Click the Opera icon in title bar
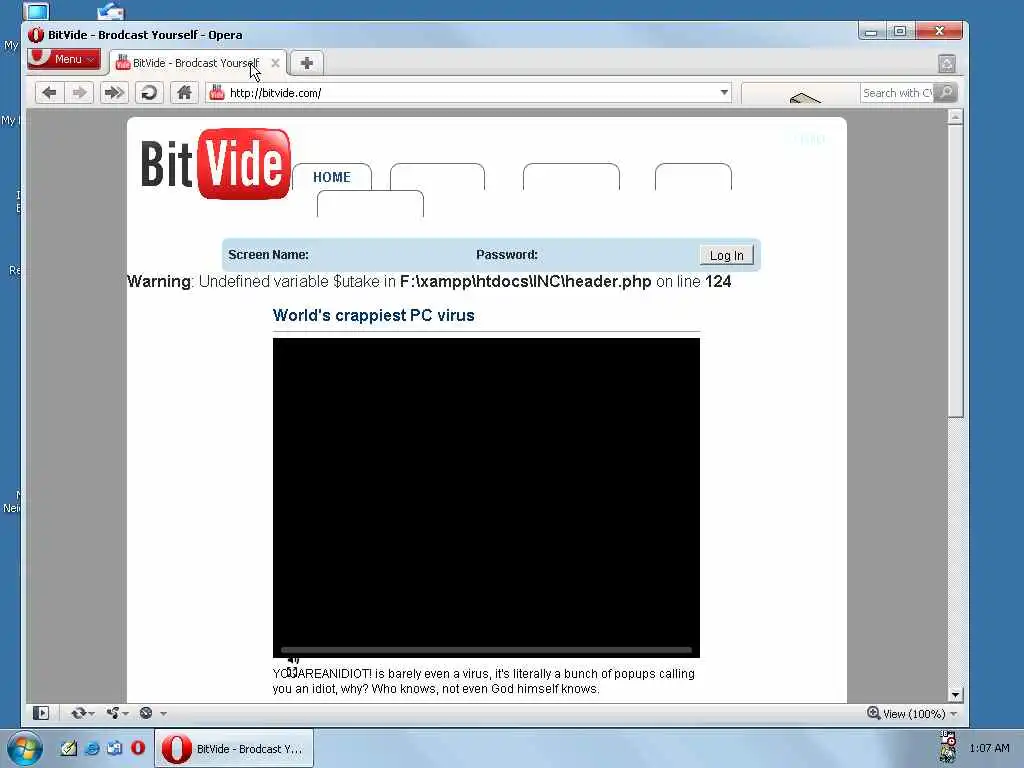 36,35
